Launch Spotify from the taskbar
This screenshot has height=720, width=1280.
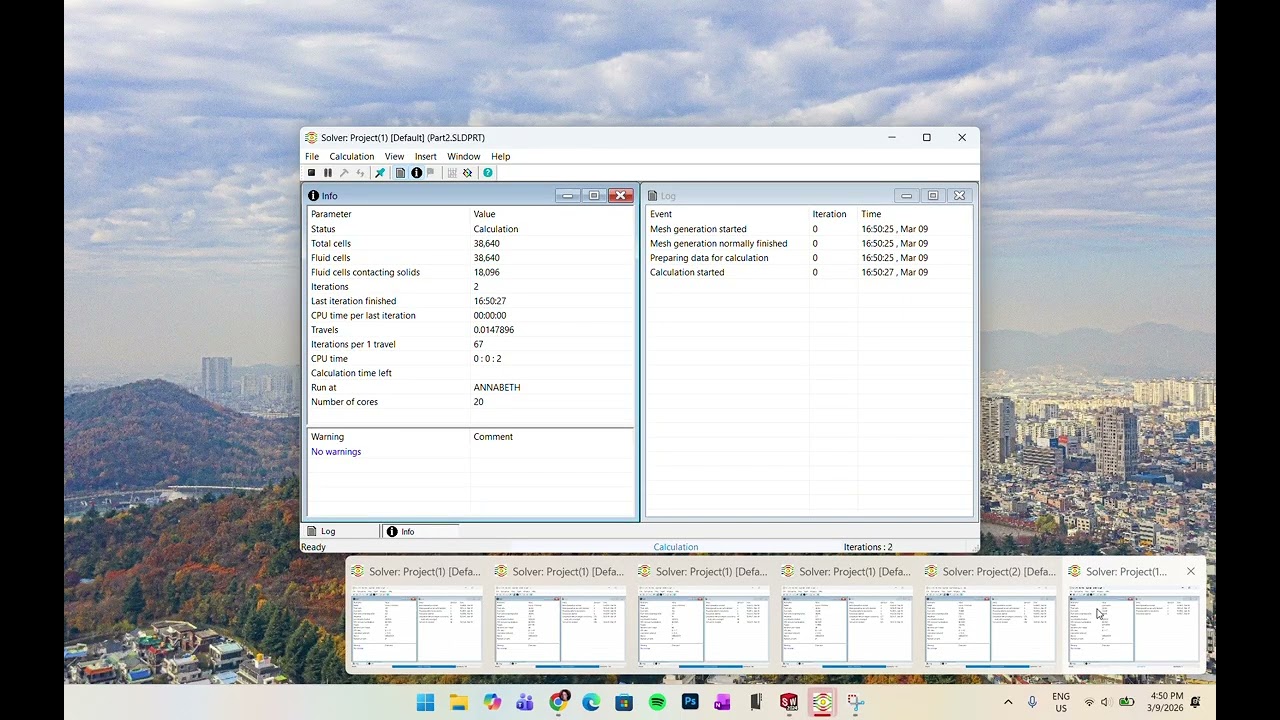[x=657, y=702]
